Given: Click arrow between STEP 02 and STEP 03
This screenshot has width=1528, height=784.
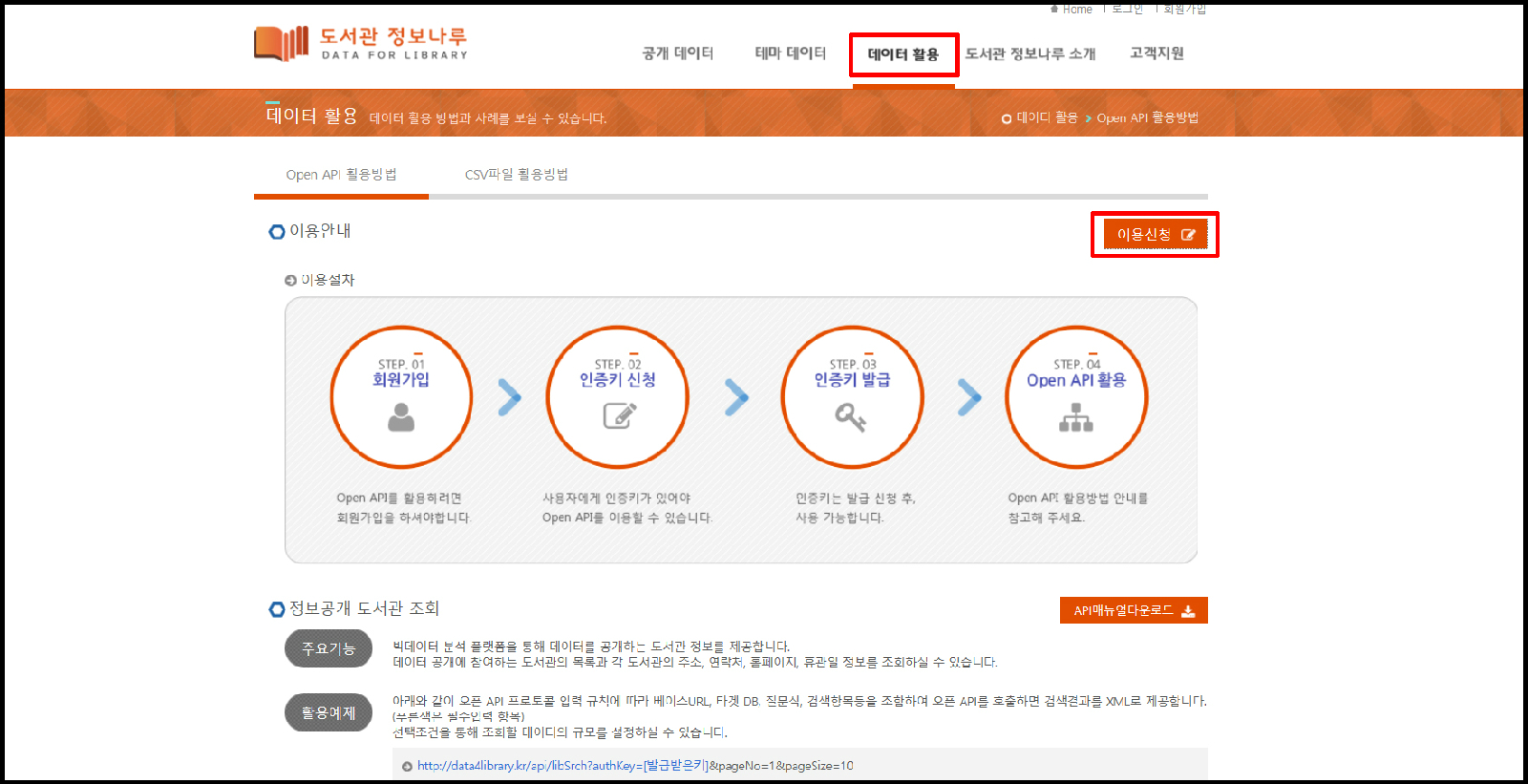Looking at the screenshot, I should pyautogui.click(x=736, y=397).
